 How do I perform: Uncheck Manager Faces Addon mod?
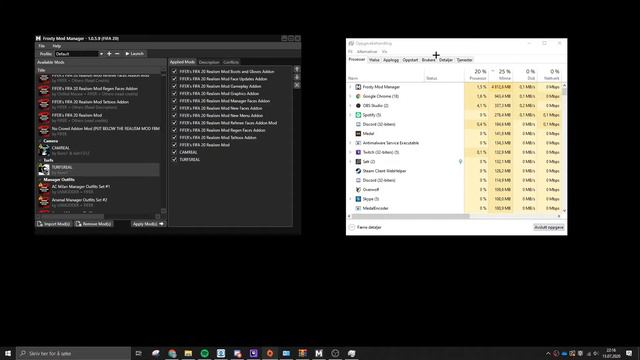[x=174, y=101]
